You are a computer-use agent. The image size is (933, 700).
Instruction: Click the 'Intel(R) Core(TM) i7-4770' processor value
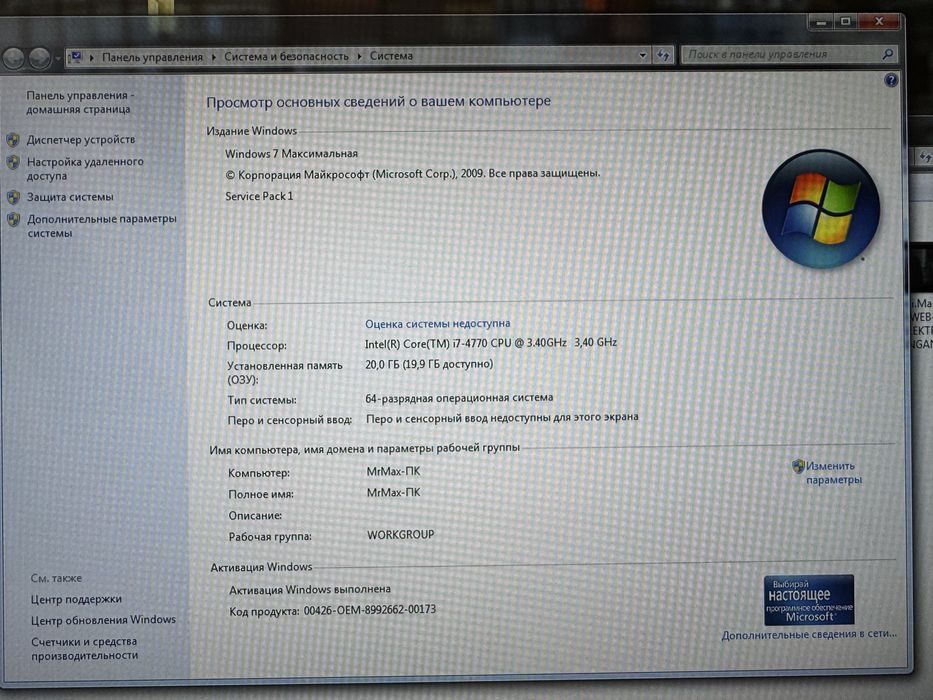point(491,343)
